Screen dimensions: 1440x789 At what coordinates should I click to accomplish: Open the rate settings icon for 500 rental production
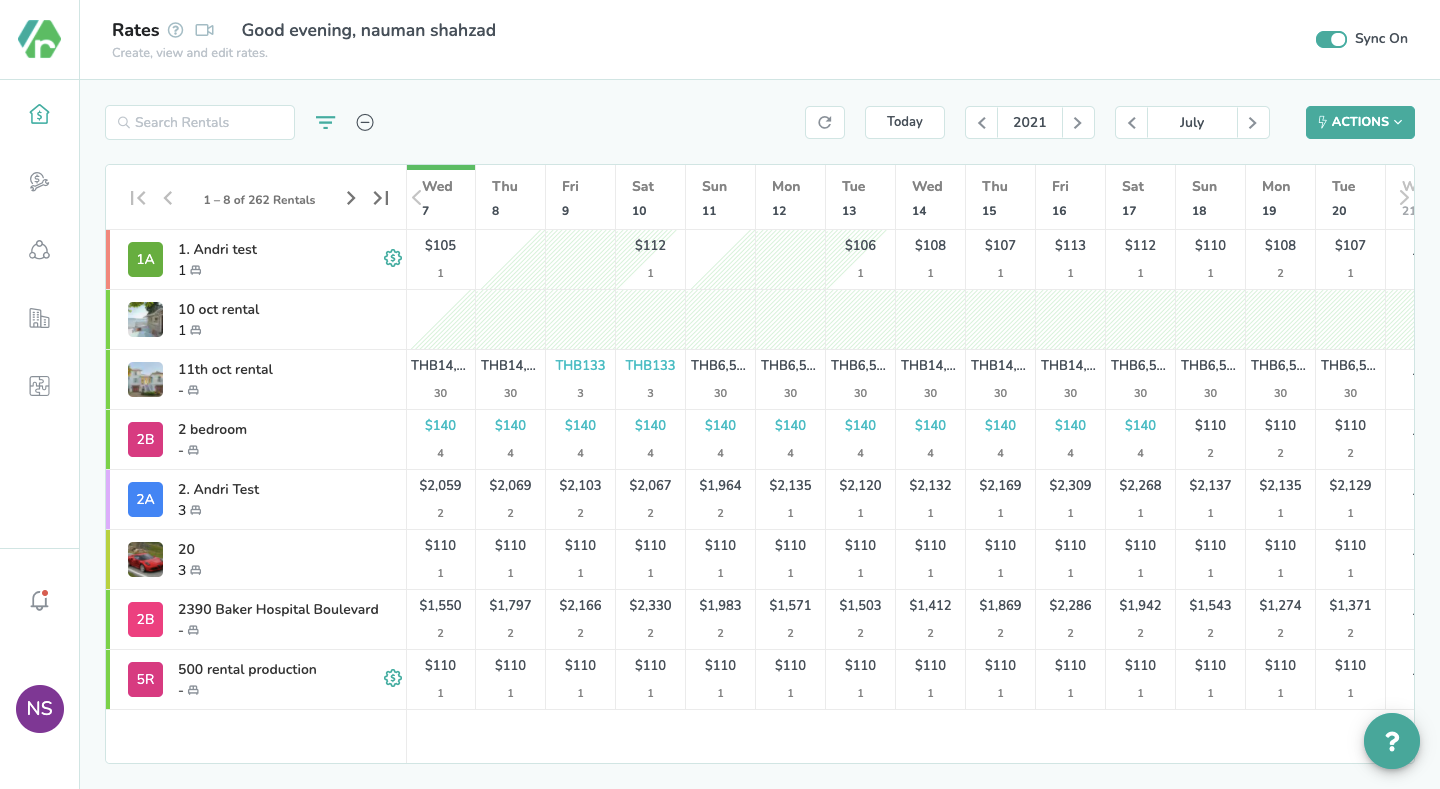click(x=393, y=678)
